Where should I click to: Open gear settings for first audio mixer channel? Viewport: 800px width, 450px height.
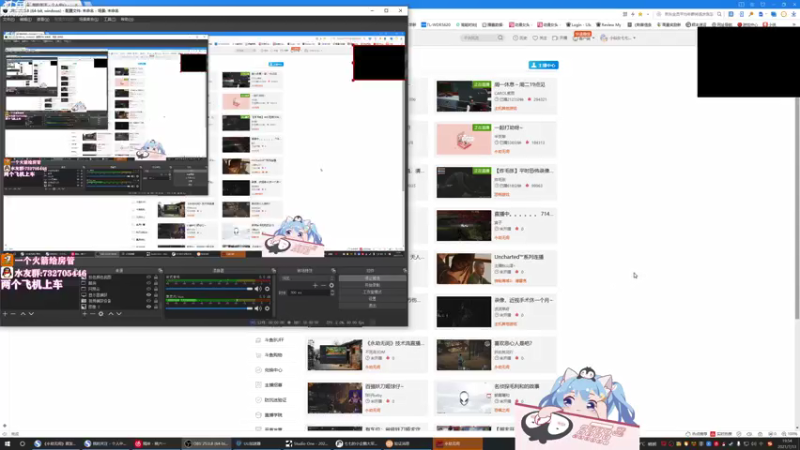point(267,289)
